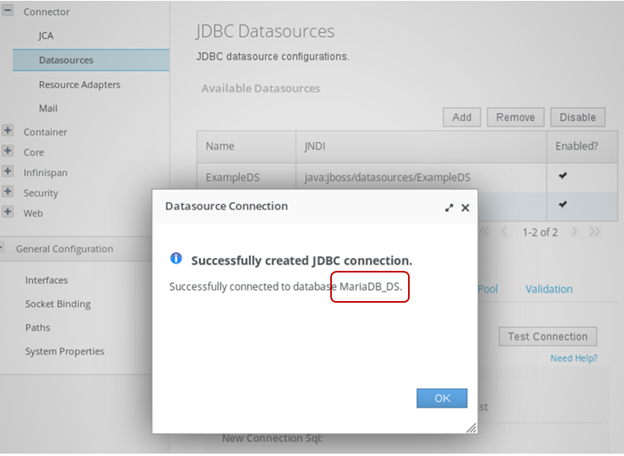This screenshot has height=456, width=624.
Task: Open Resource Adapters in sidebar
Action: pyautogui.click(x=79, y=84)
